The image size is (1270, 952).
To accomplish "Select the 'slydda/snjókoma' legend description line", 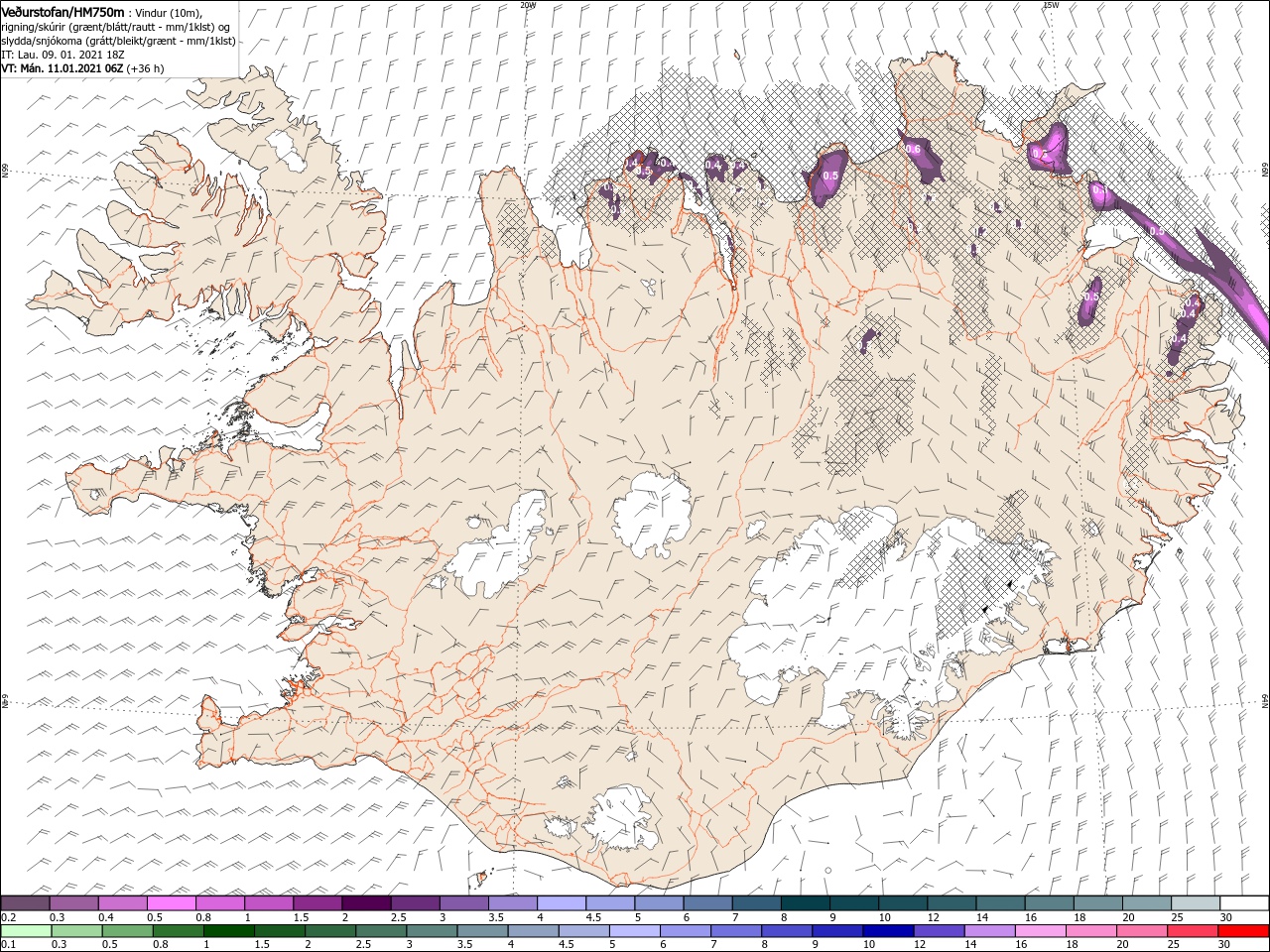I will (116, 41).
